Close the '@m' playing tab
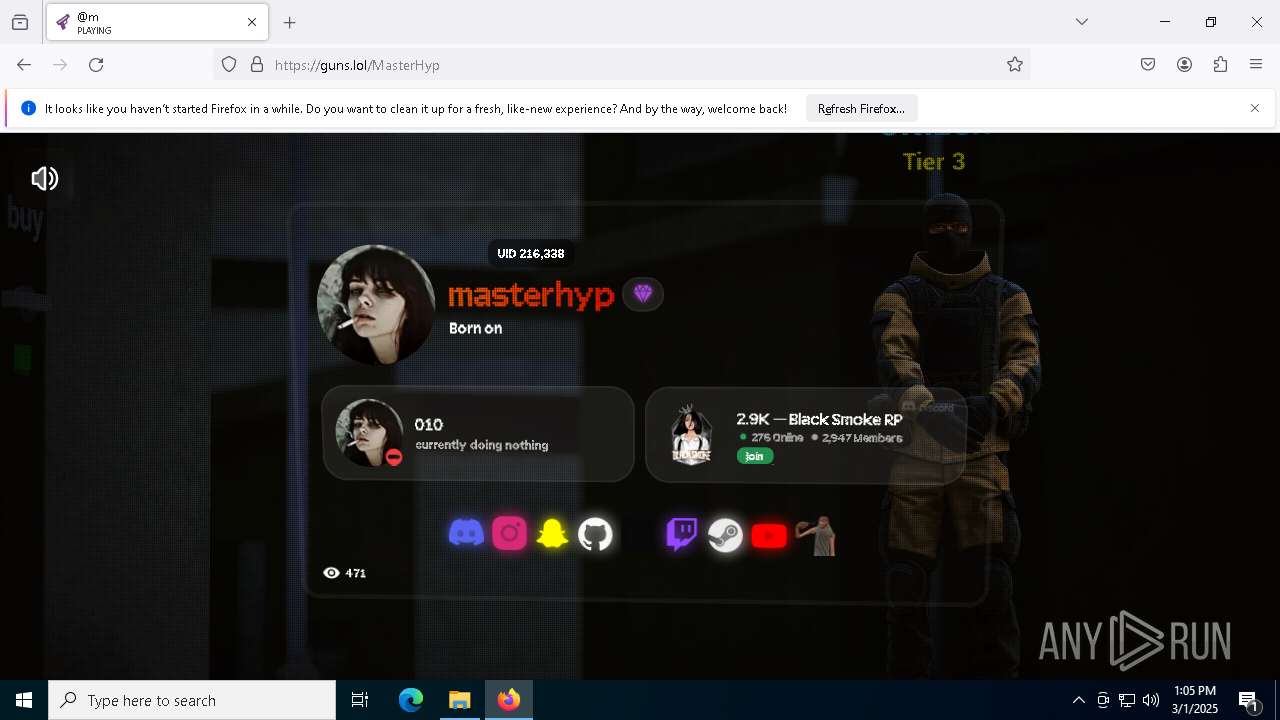 (x=252, y=22)
